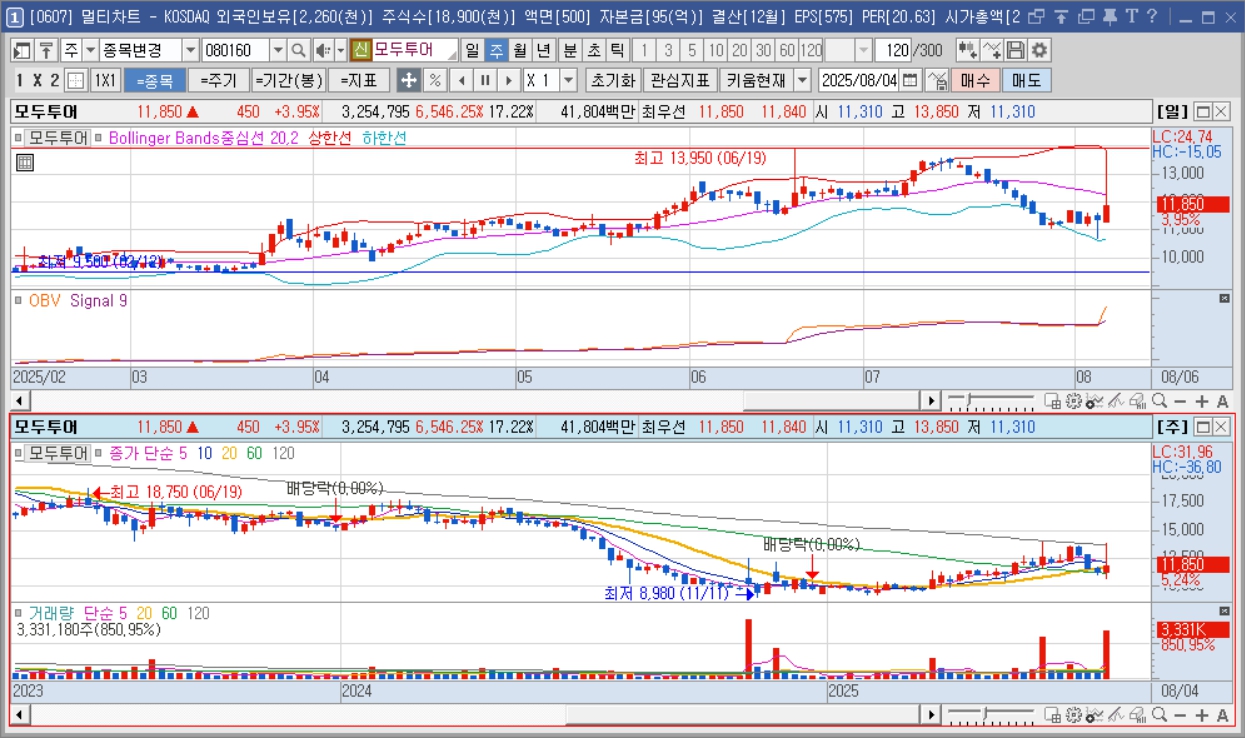The height and width of the screenshot is (738, 1245).
Task: Click the pause replay button
Action: point(485,80)
